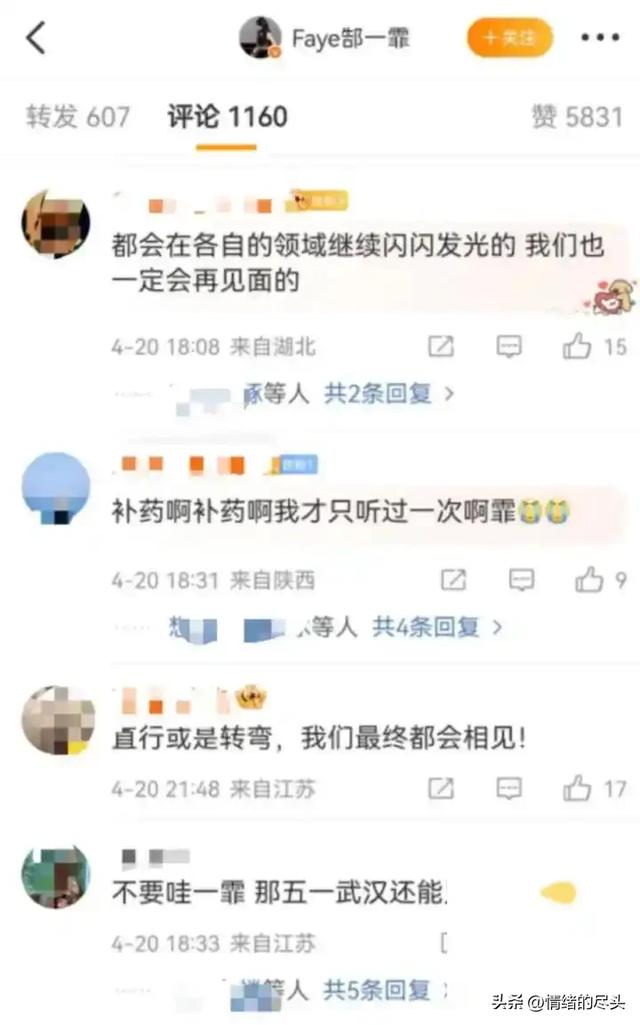Reply to the 21:48 江苏 comment via bubble icon
This screenshot has width=640, height=1025.
[x=509, y=789]
